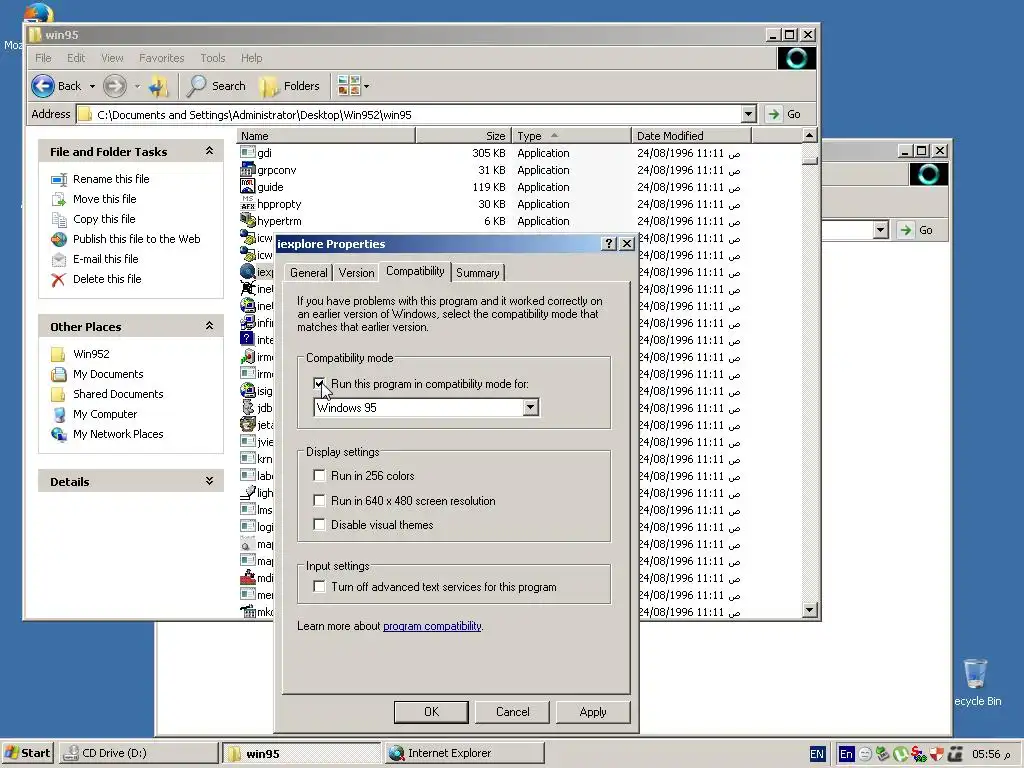This screenshot has height=768, width=1024.
Task: Open the File menu
Action: click(43, 58)
